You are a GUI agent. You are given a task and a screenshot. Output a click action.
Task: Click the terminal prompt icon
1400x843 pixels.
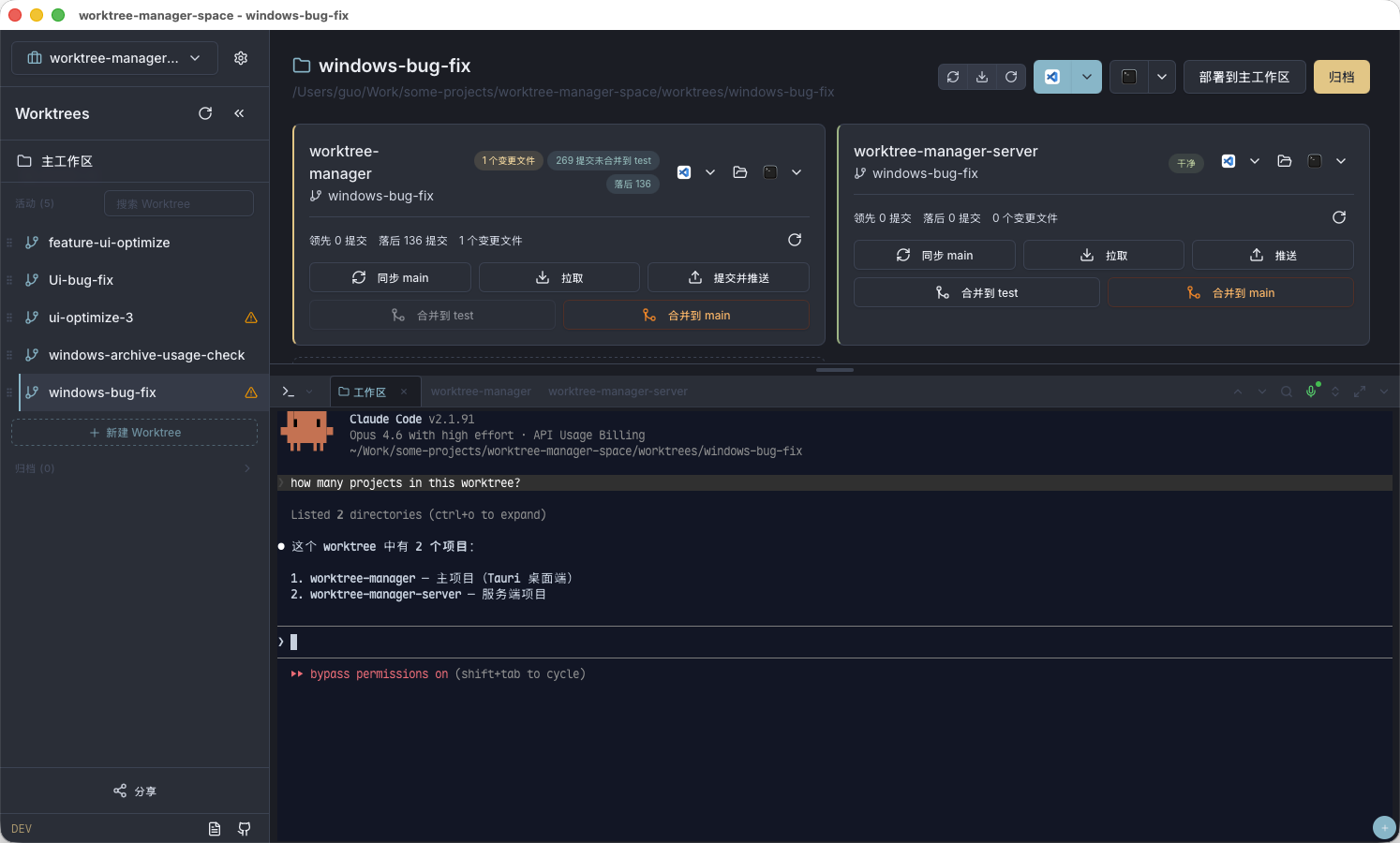(x=289, y=392)
